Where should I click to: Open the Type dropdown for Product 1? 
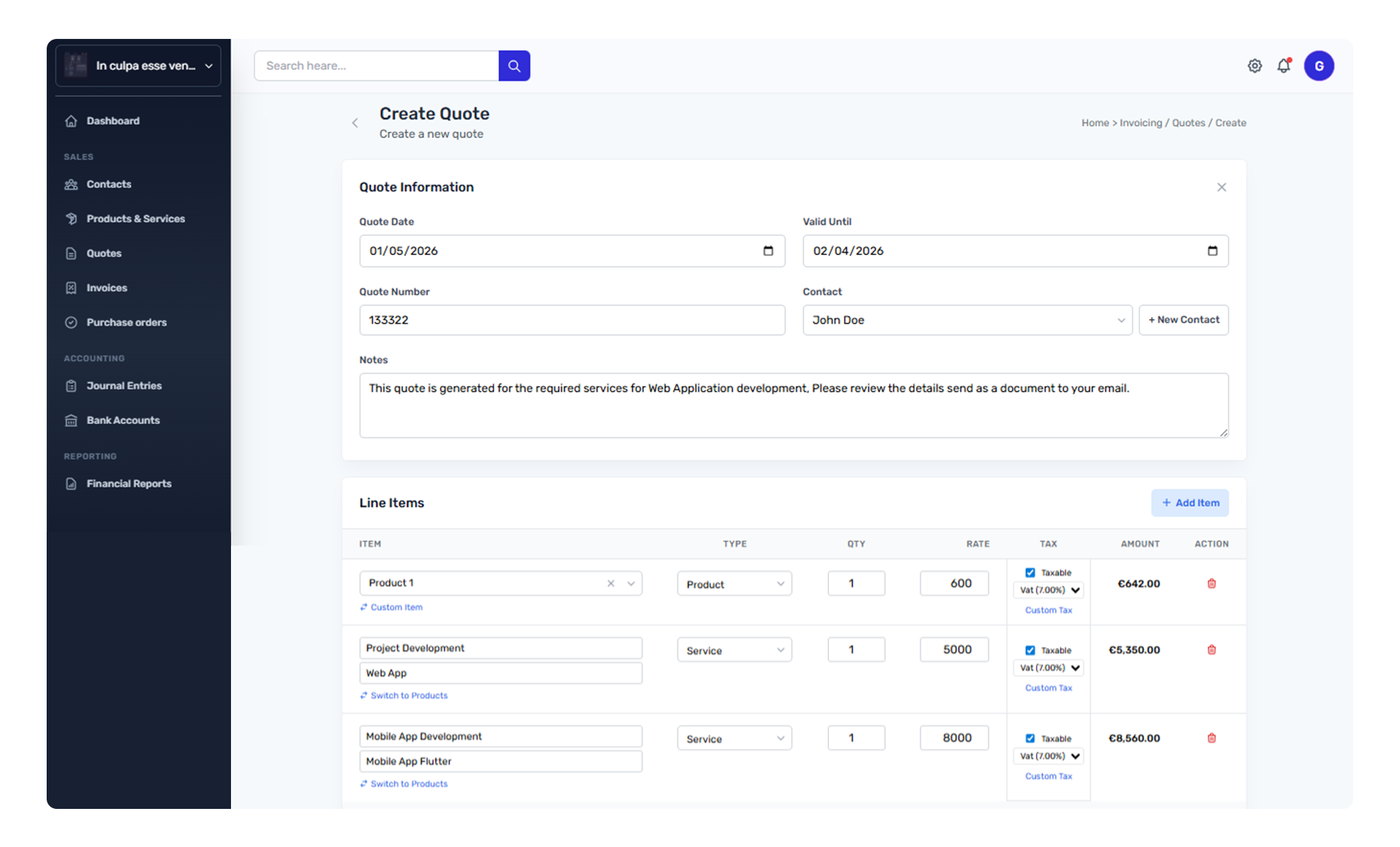point(733,584)
